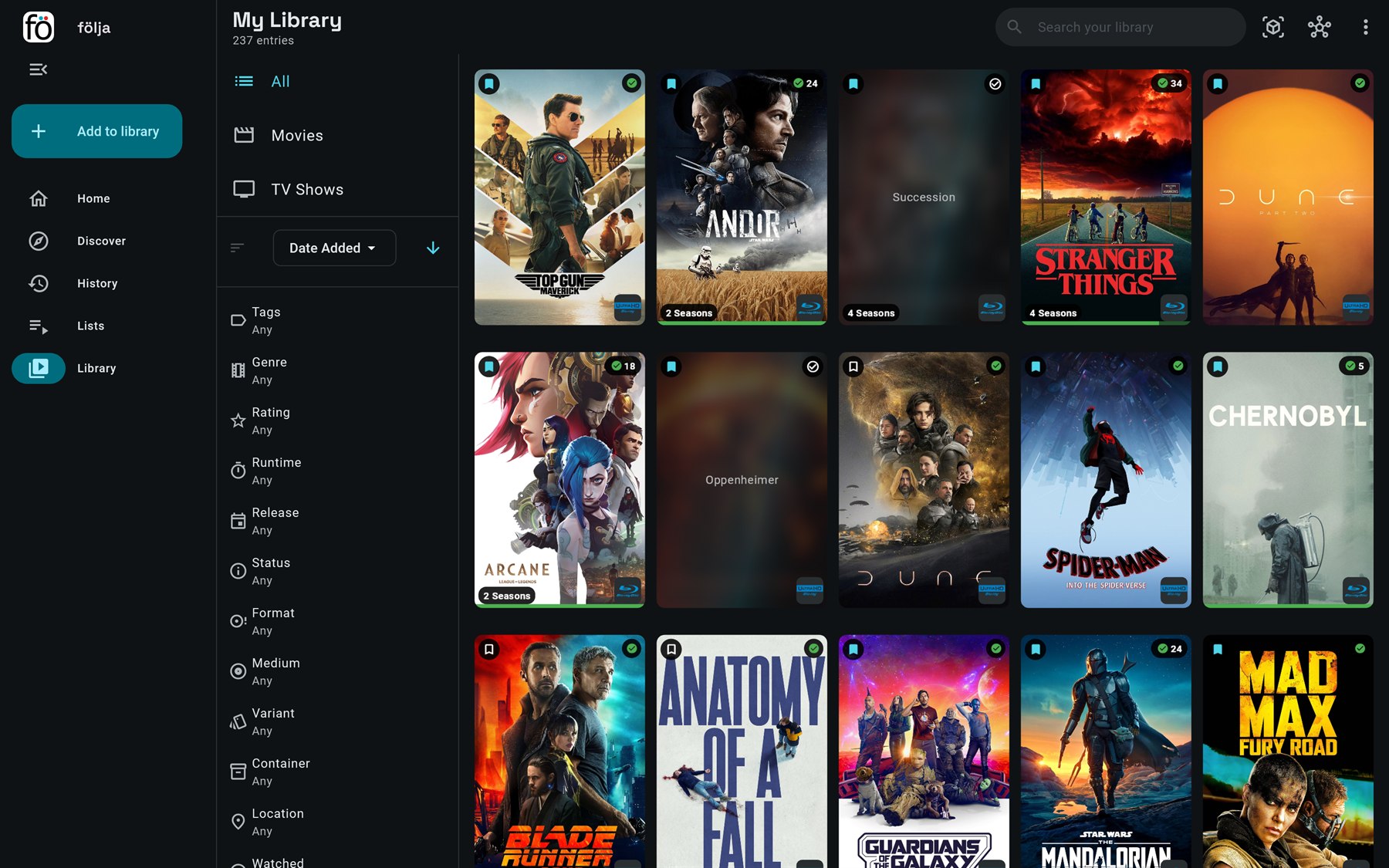This screenshot has width=1389, height=868.
Task: Click Add to library button
Action: tap(97, 131)
